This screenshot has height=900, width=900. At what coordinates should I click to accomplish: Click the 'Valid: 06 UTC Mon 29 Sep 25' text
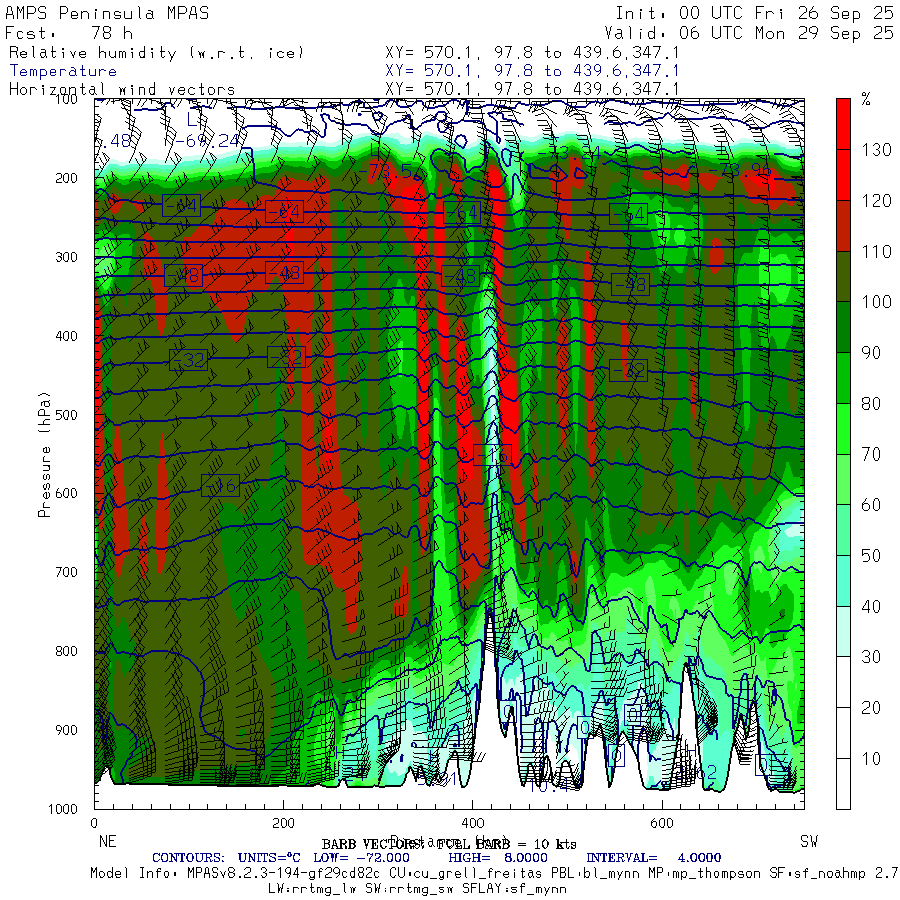click(748, 33)
